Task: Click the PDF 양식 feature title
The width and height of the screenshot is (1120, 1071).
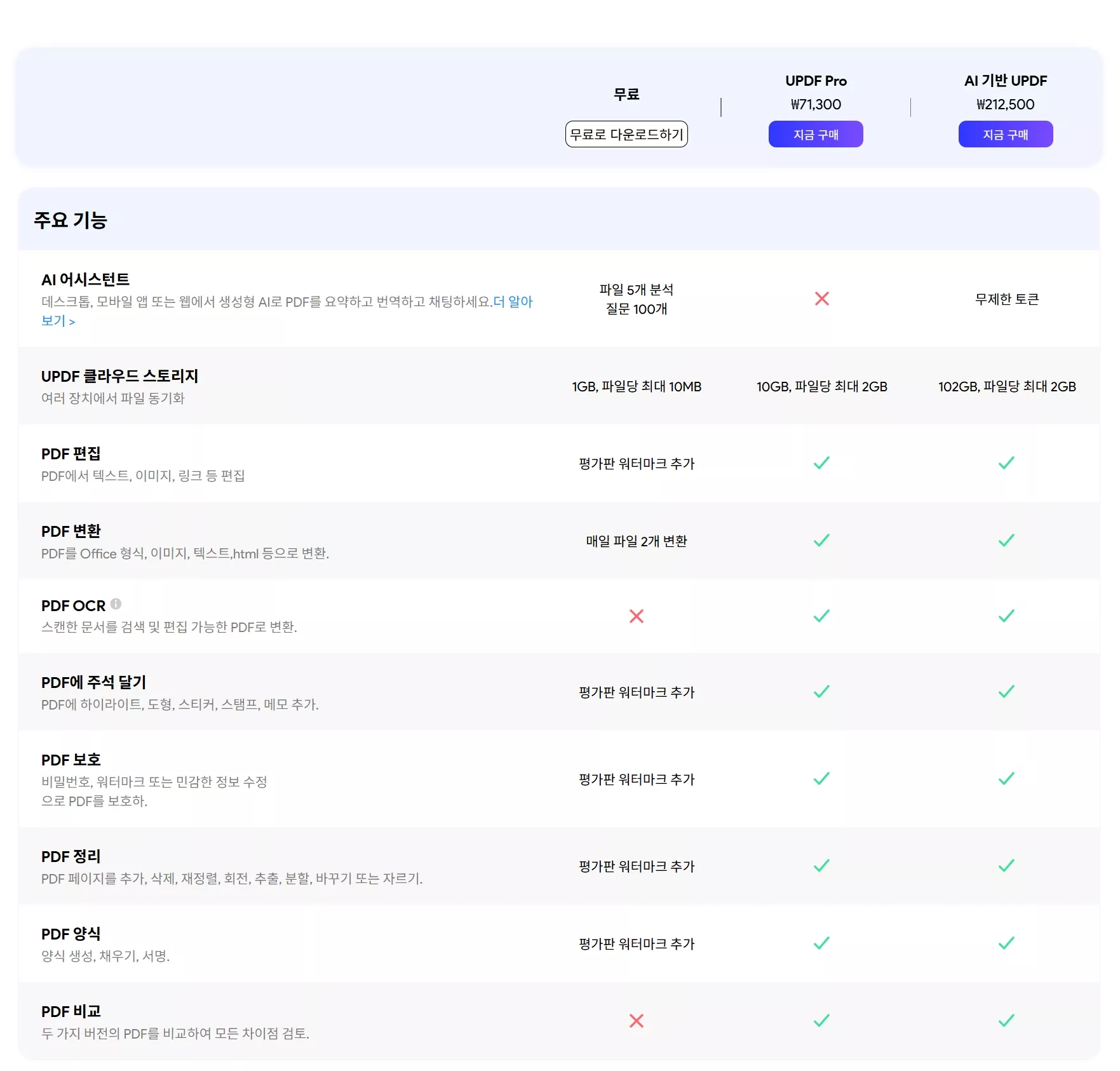Action: click(71, 934)
